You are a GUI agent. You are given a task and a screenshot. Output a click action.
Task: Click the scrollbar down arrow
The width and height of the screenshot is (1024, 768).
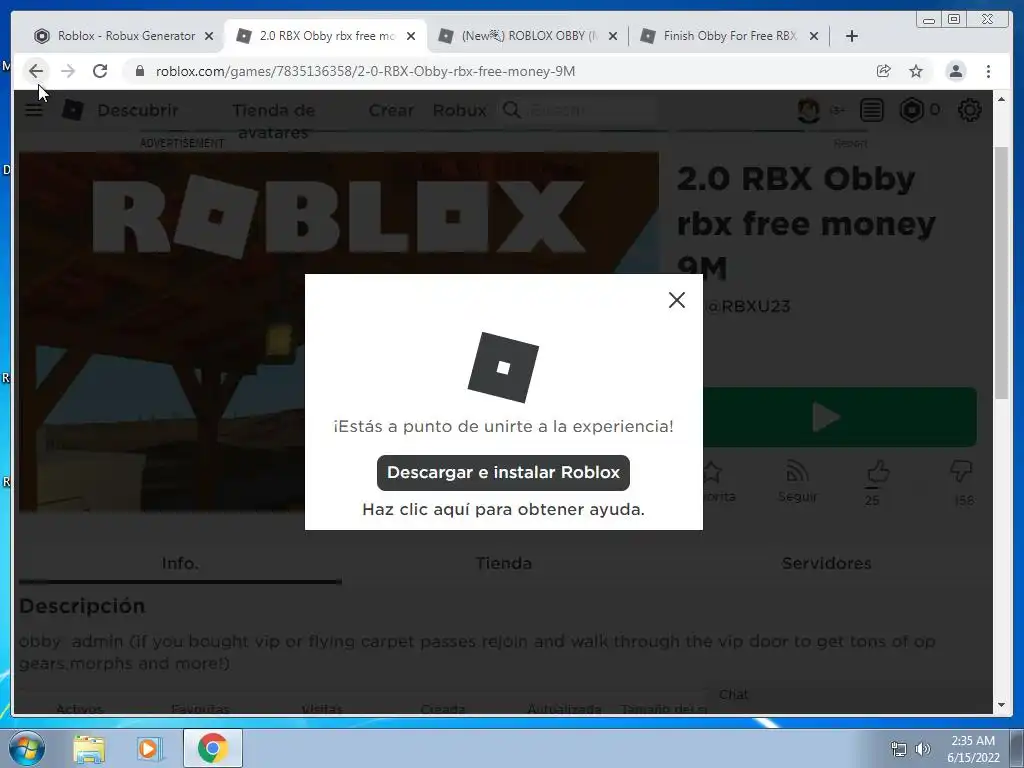point(1002,705)
